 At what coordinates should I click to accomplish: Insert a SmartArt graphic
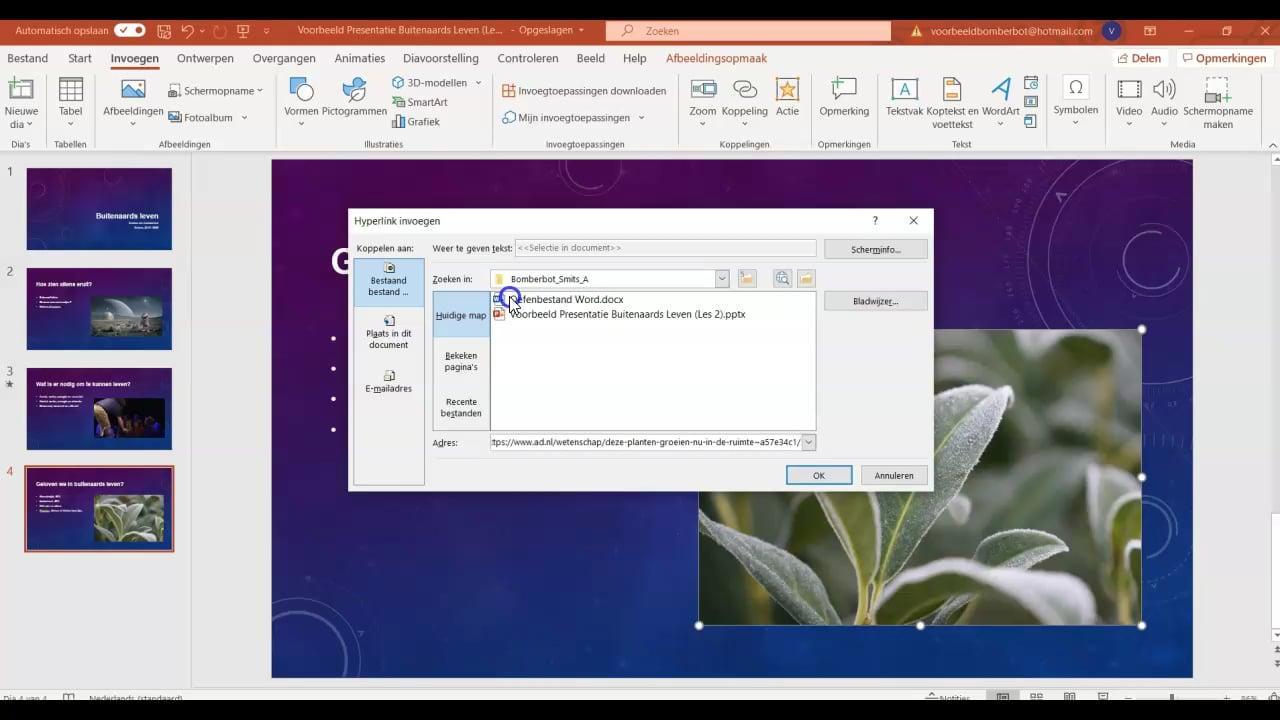pos(419,102)
